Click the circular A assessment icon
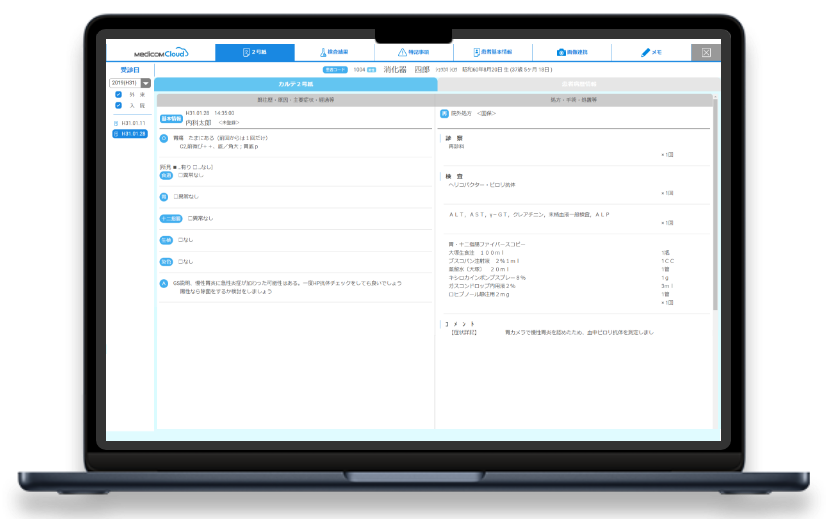826x519 pixels. pos(164,283)
